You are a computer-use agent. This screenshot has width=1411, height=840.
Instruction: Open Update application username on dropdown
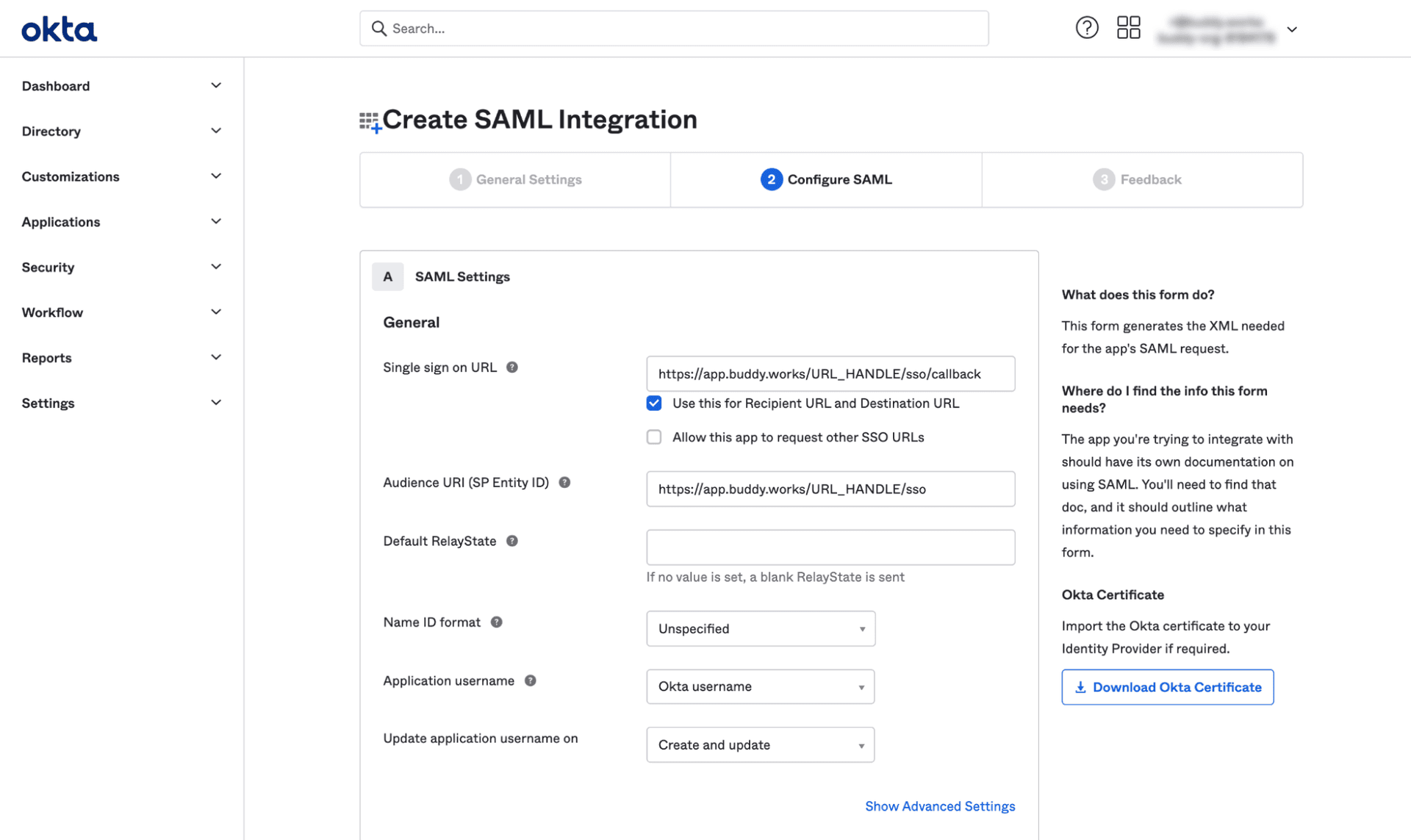coord(761,745)
